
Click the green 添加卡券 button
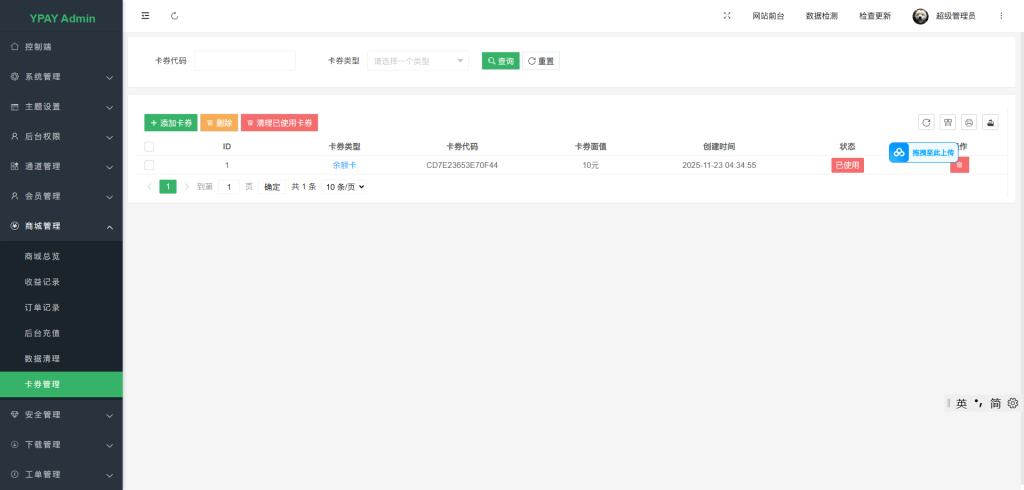point(170,123)
